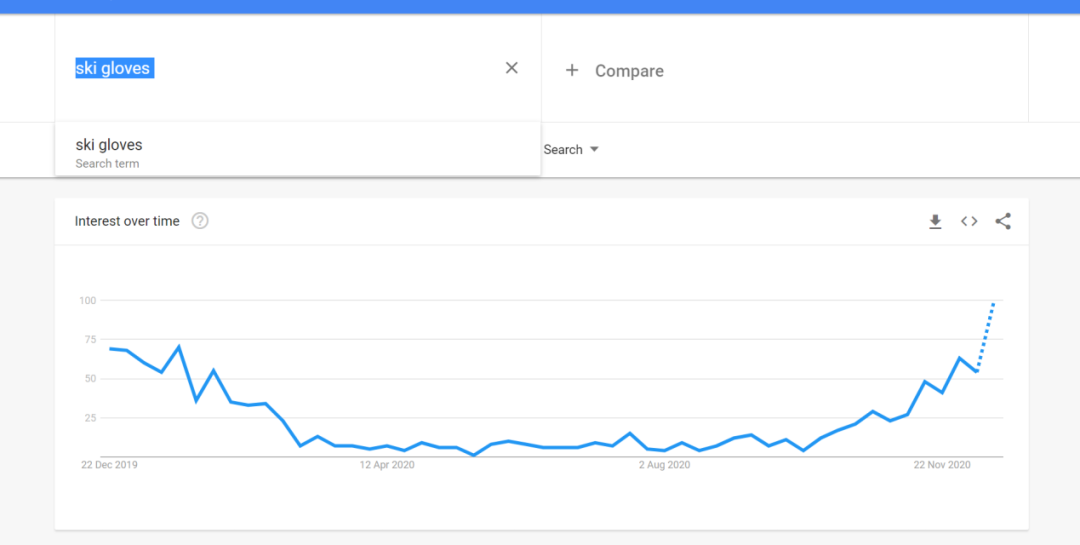
Task: Download the chart data as CSV
Action: tap(935, 221)
